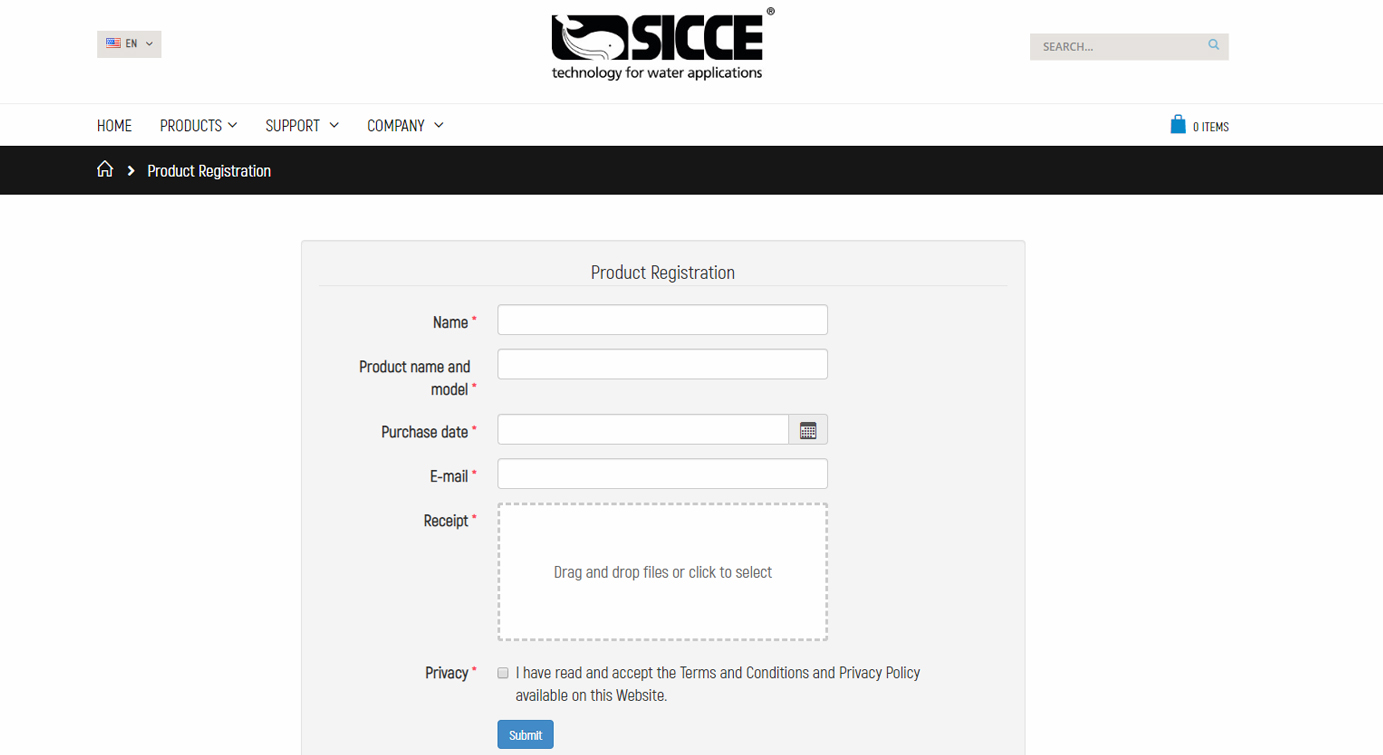Click the E-mail input field
1383x755 pixels.
(662, 474)
